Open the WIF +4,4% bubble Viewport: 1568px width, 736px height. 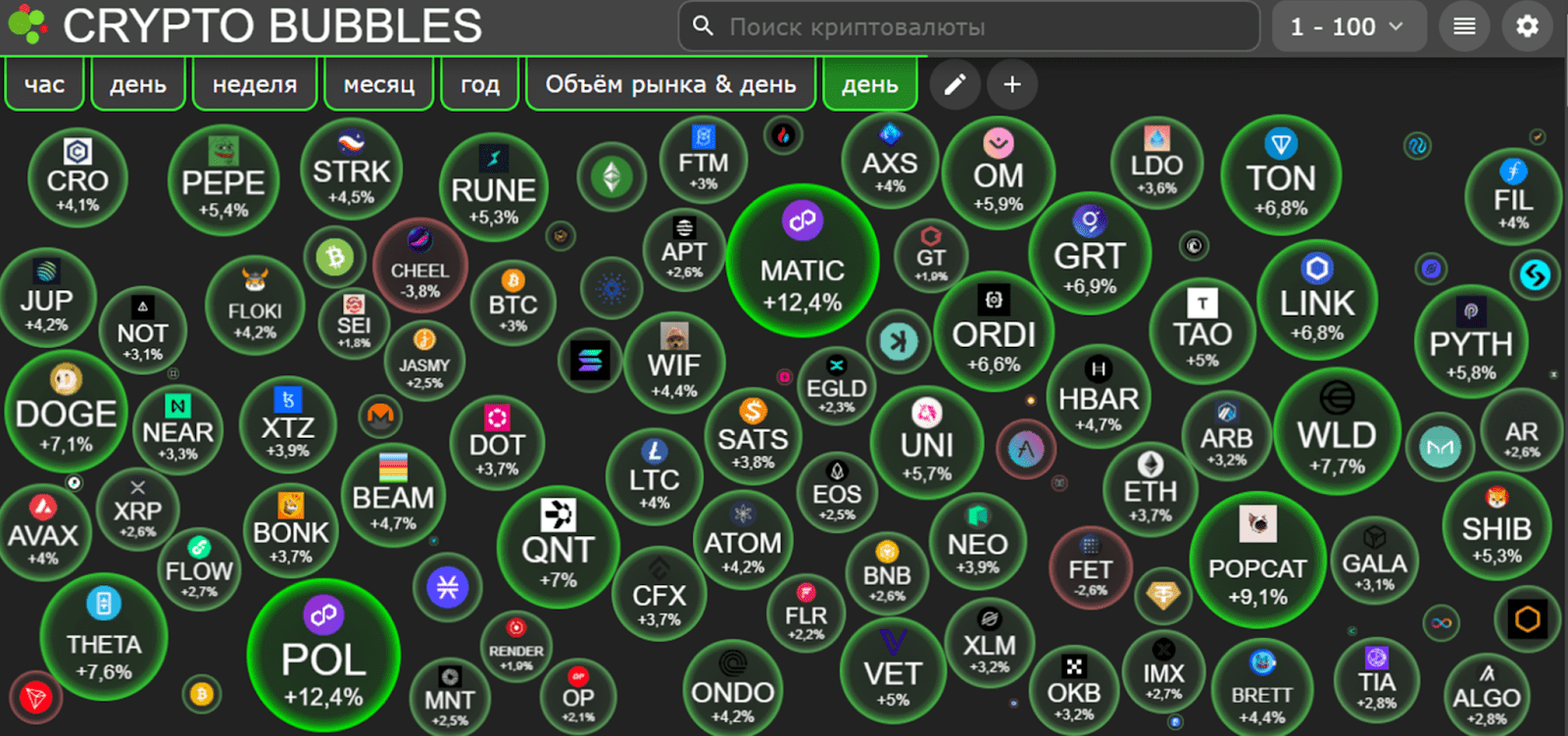[674, 364]
